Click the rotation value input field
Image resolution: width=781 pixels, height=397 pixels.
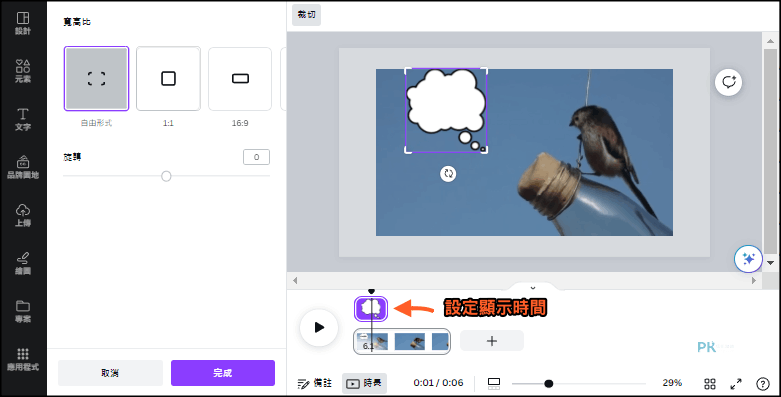(257, 157)
